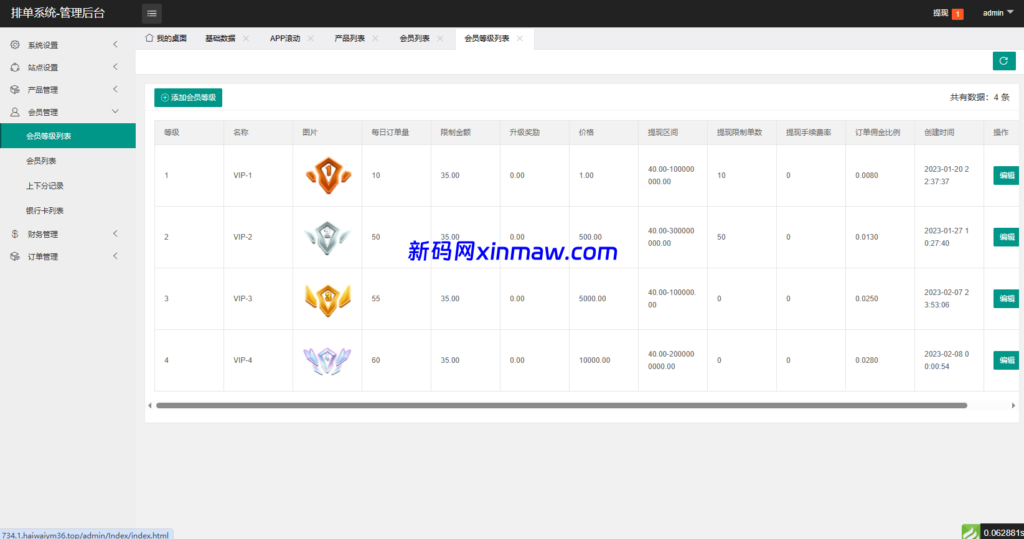The width and height of the screenshot is (1024, 539).
Task: Click the 共有数据 count text
Action: (x=979, y=97)
